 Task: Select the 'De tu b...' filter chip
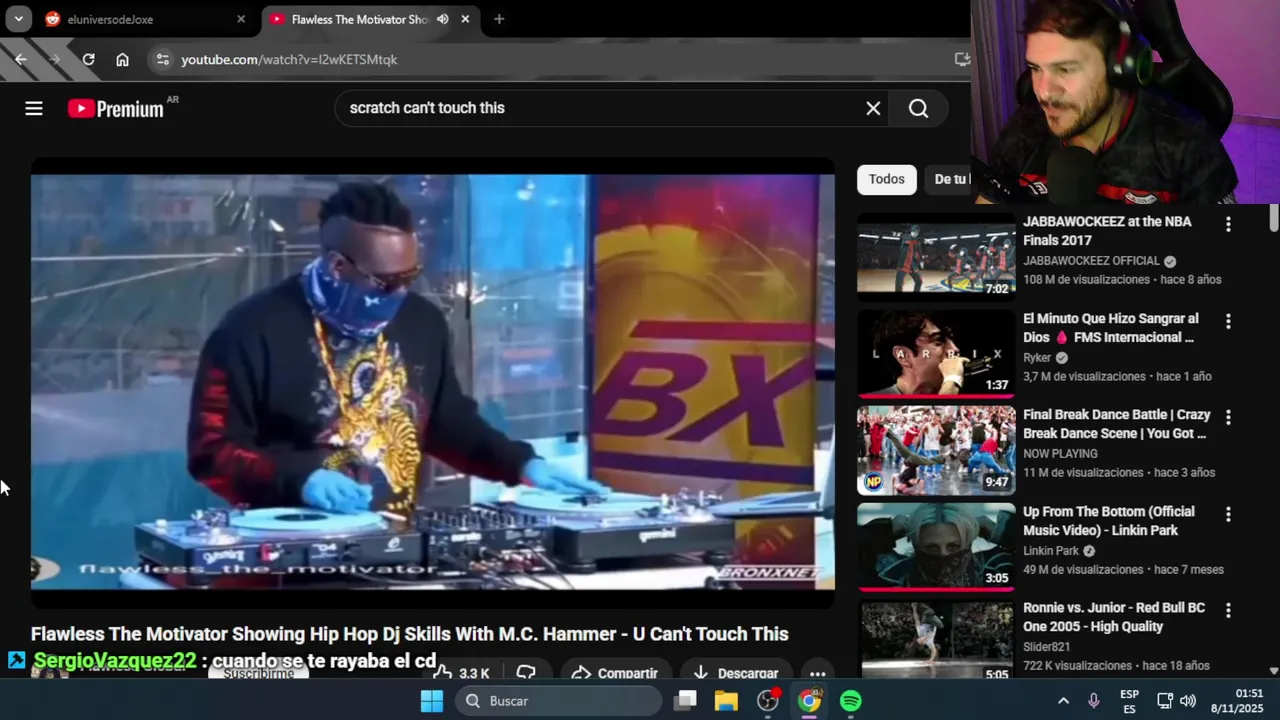pyautogui.click(x=950, y=179)
